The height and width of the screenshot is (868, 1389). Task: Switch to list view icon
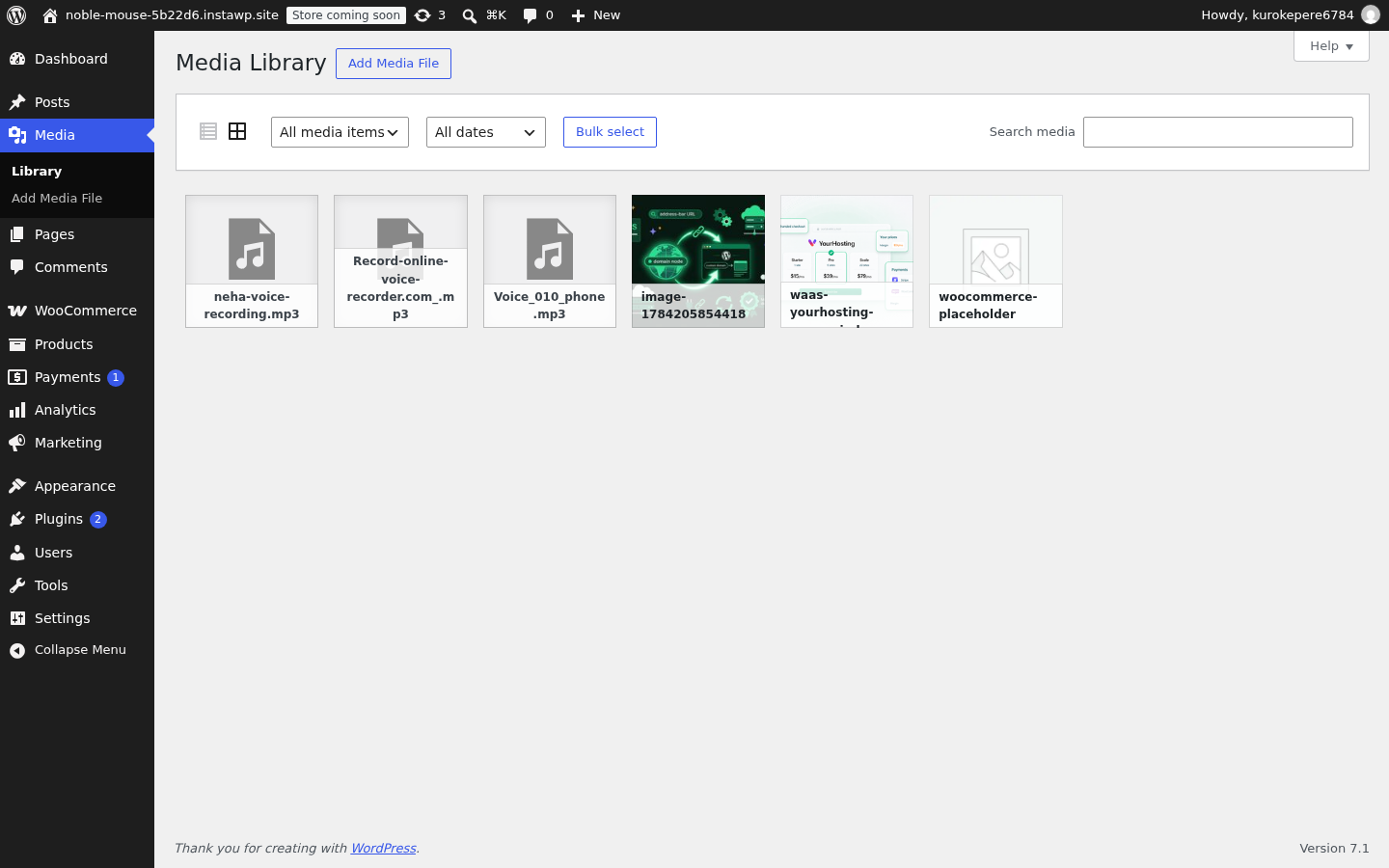[208, 131]
